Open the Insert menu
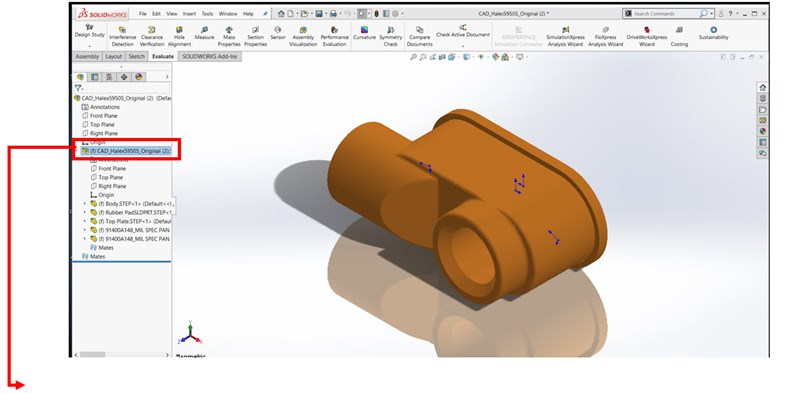The image size is (800, 394). pyautogui.click(x=189, y=14)
